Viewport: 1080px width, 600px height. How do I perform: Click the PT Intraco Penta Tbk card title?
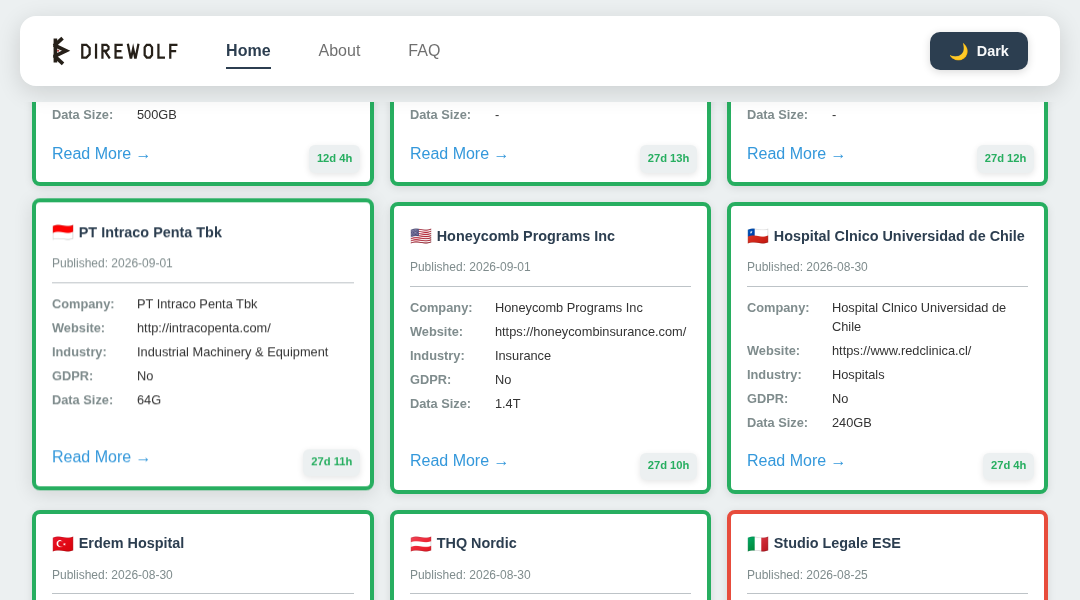pyautogui.click(x=150, y=232)
